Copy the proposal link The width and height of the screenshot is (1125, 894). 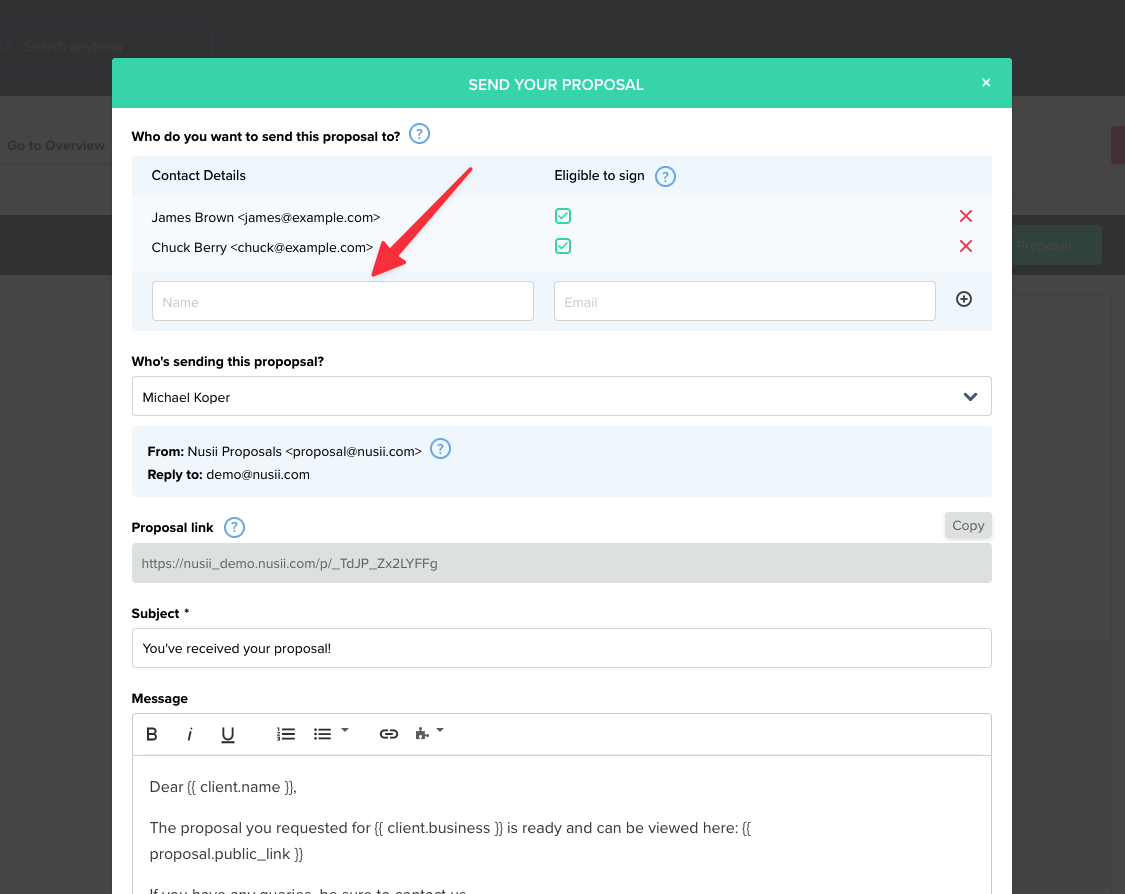pyautogui.click(x=968, y=525)
